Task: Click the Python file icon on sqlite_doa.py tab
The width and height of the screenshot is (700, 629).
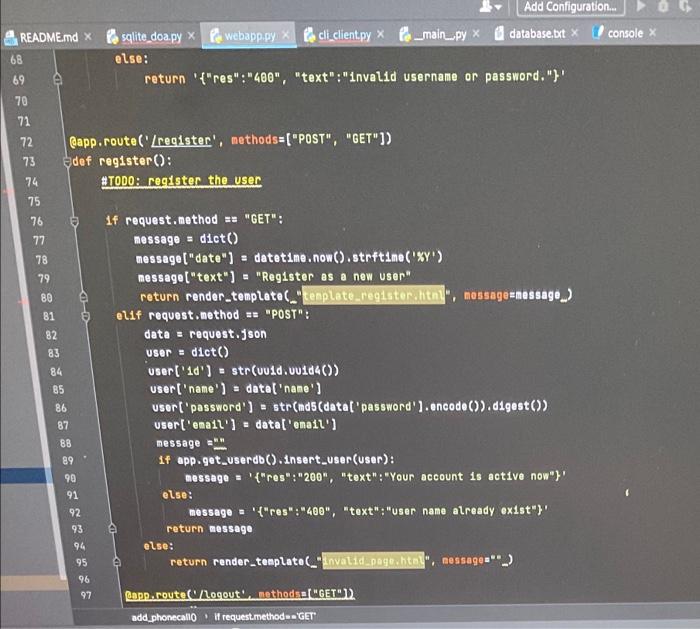Action: (x=112, y=37)
